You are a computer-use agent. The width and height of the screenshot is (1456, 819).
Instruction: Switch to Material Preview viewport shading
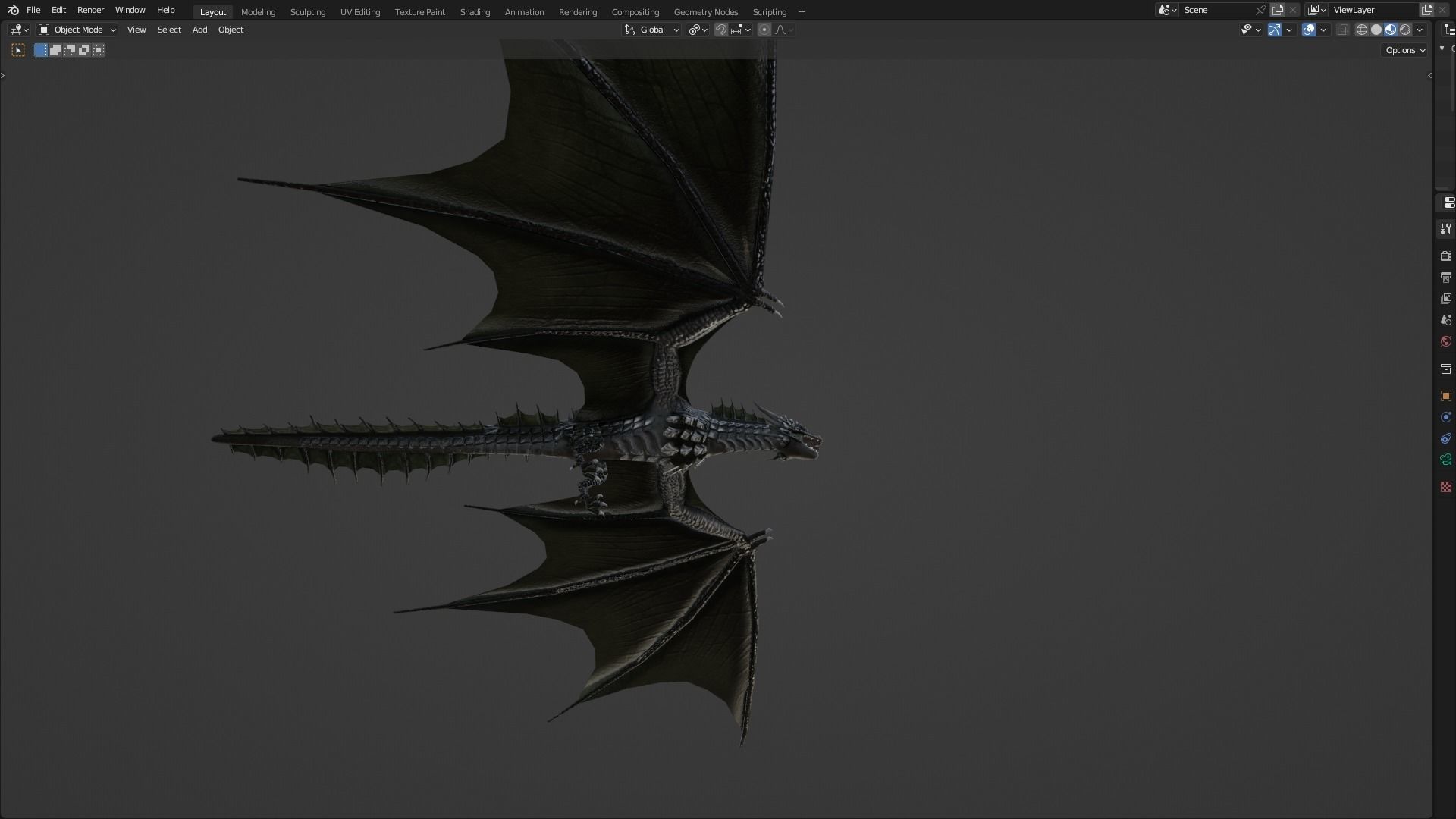[x=1391, y=30]
